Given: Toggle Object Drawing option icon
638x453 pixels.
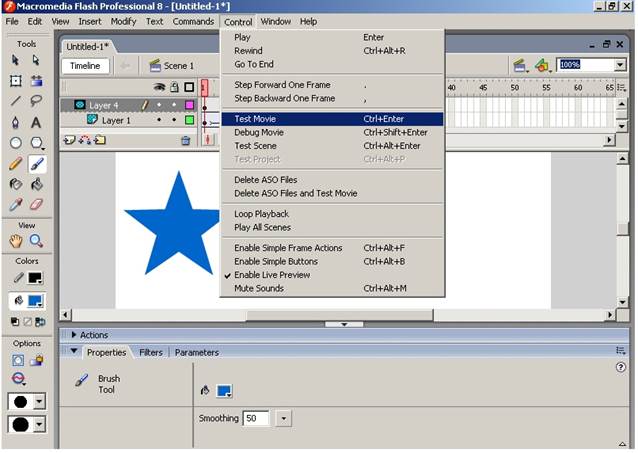Looking at the screenshot, I should click(17, 361).
